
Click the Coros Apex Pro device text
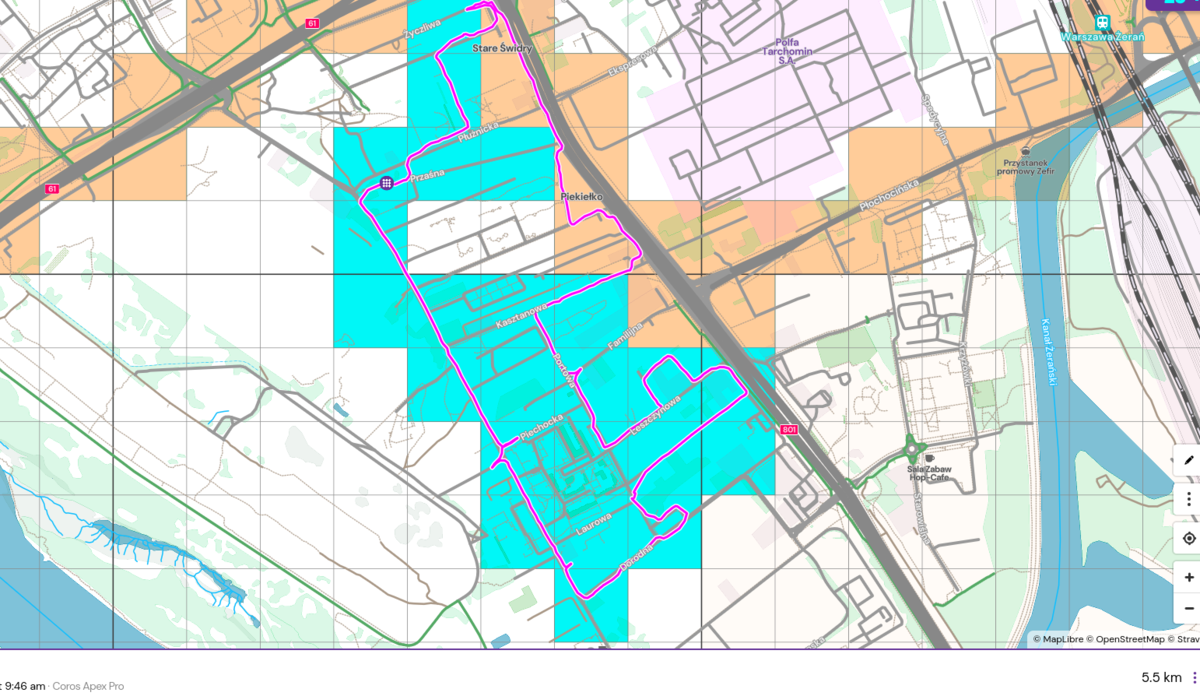(x=89, y=686)
